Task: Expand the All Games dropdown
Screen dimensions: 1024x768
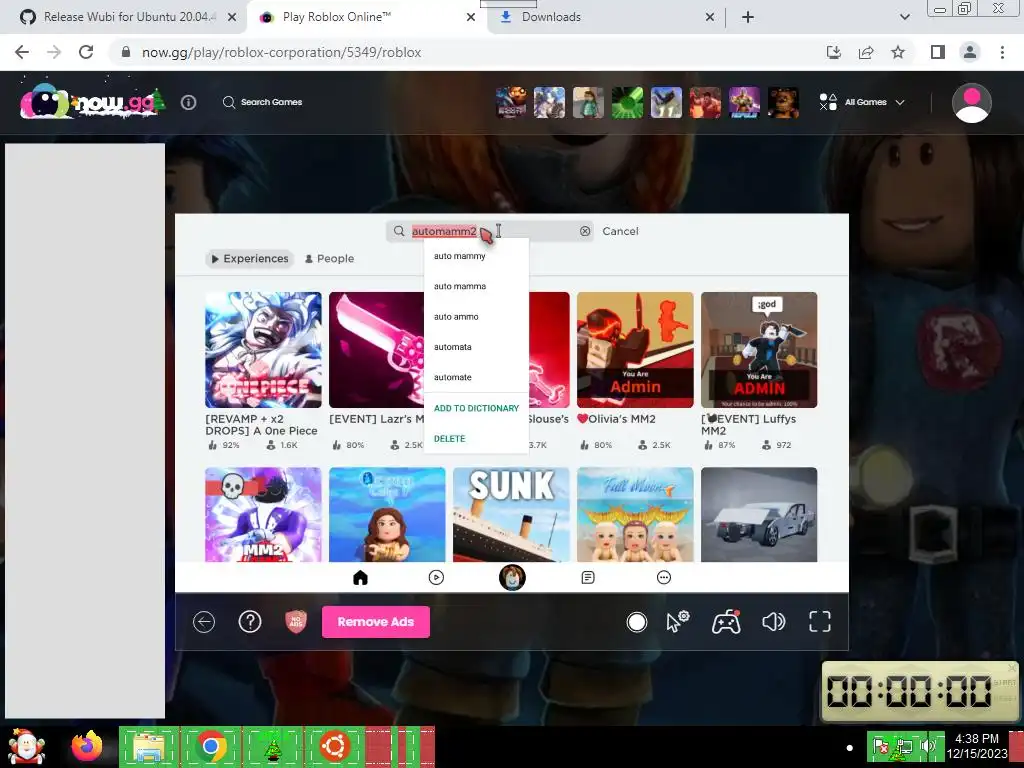Action: point(862,103)
